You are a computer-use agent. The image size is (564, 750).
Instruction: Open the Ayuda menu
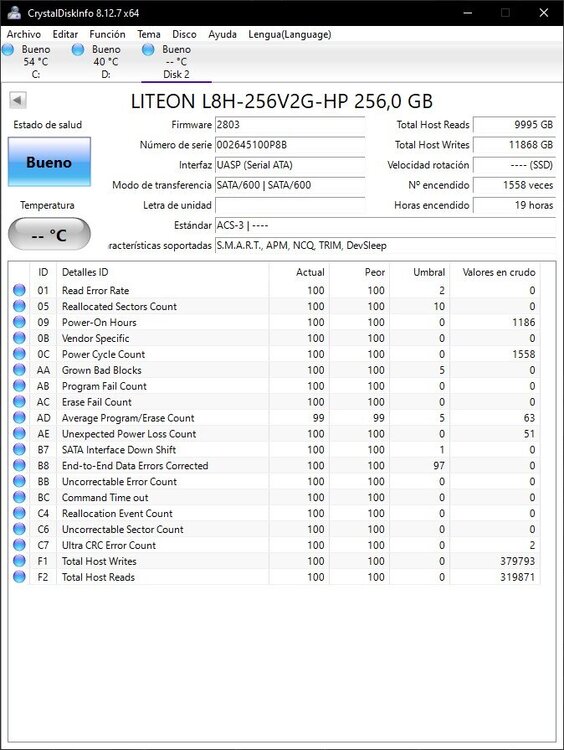[222, 34]
